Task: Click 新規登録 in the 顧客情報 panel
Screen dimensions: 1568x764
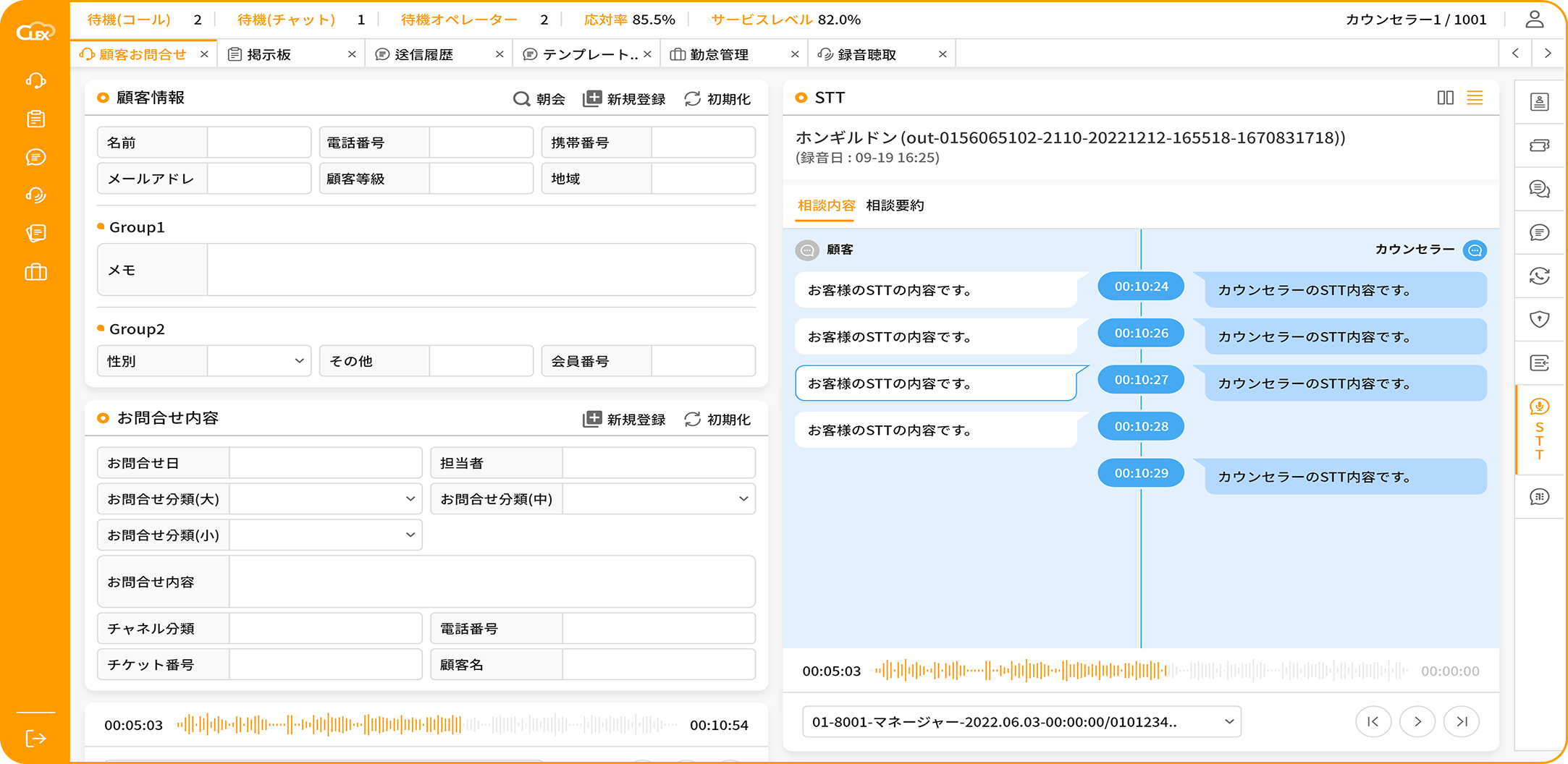Action: [624, 99]
